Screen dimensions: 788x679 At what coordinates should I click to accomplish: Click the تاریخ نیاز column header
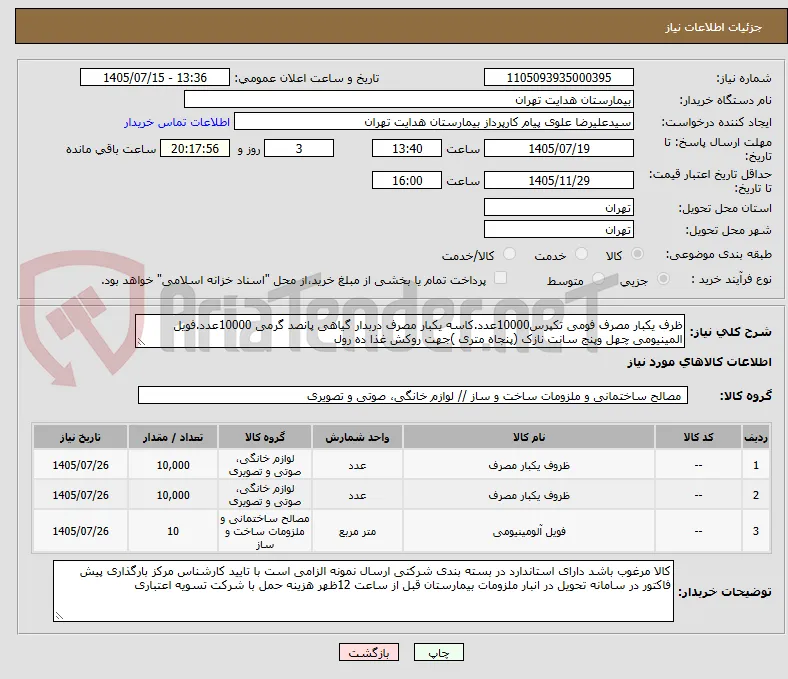80,437
